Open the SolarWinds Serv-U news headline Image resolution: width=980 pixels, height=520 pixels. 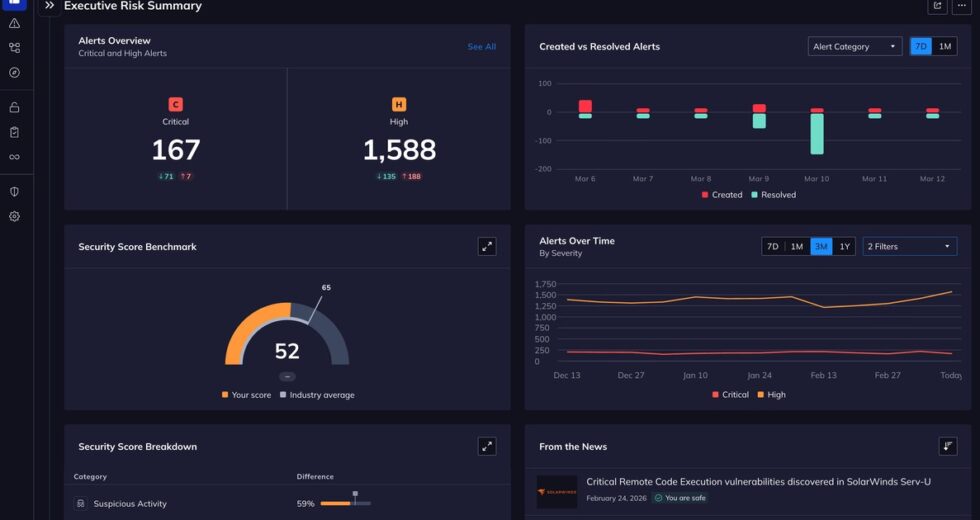tap(758, 482)
